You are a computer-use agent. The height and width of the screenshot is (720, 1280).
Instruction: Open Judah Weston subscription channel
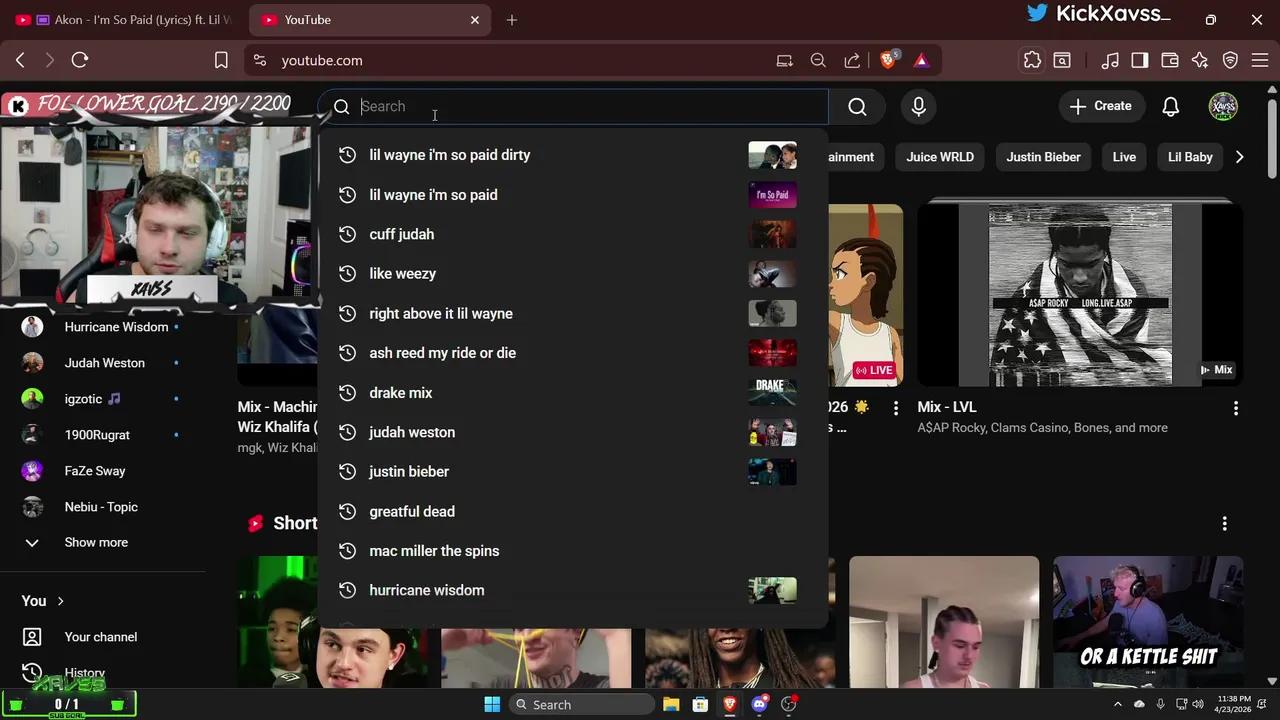click(104, 363)
